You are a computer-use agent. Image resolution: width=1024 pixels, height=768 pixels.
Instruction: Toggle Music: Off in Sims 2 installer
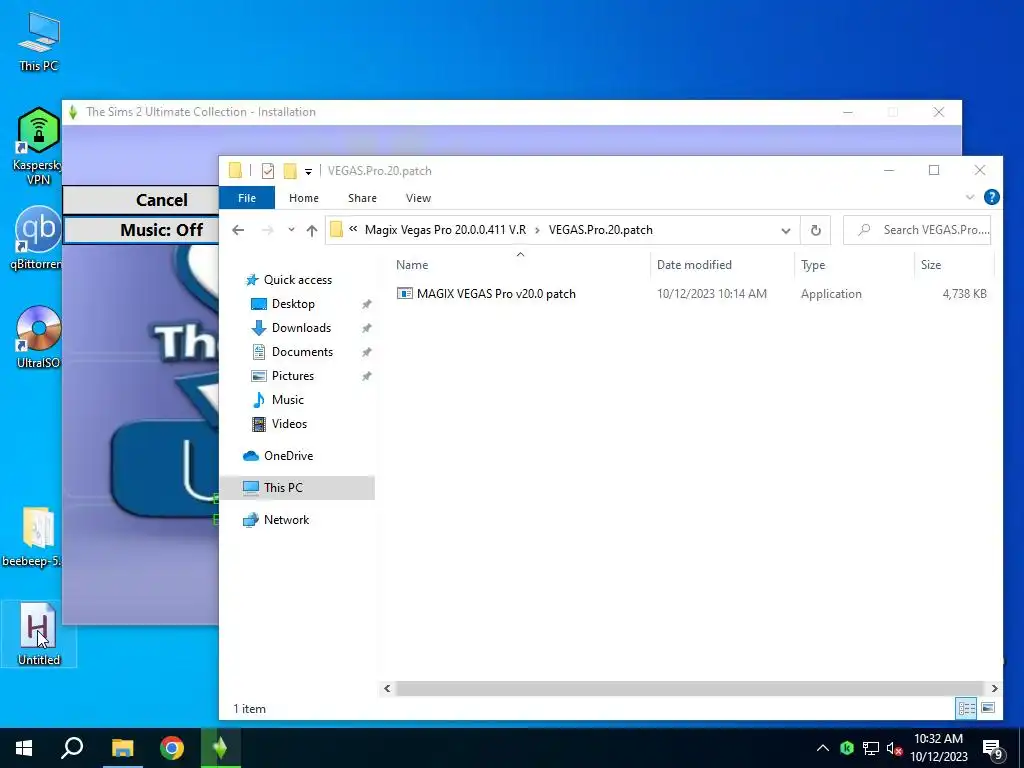point(140,230)
